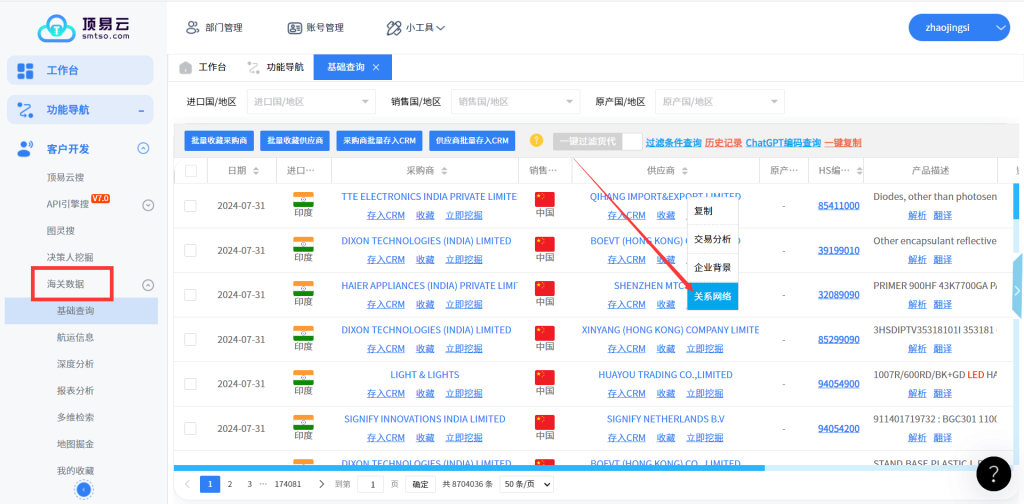
Task: Open the ChatGPT编码查询 link
Action: pyautogui.click(x=782, y=143)
